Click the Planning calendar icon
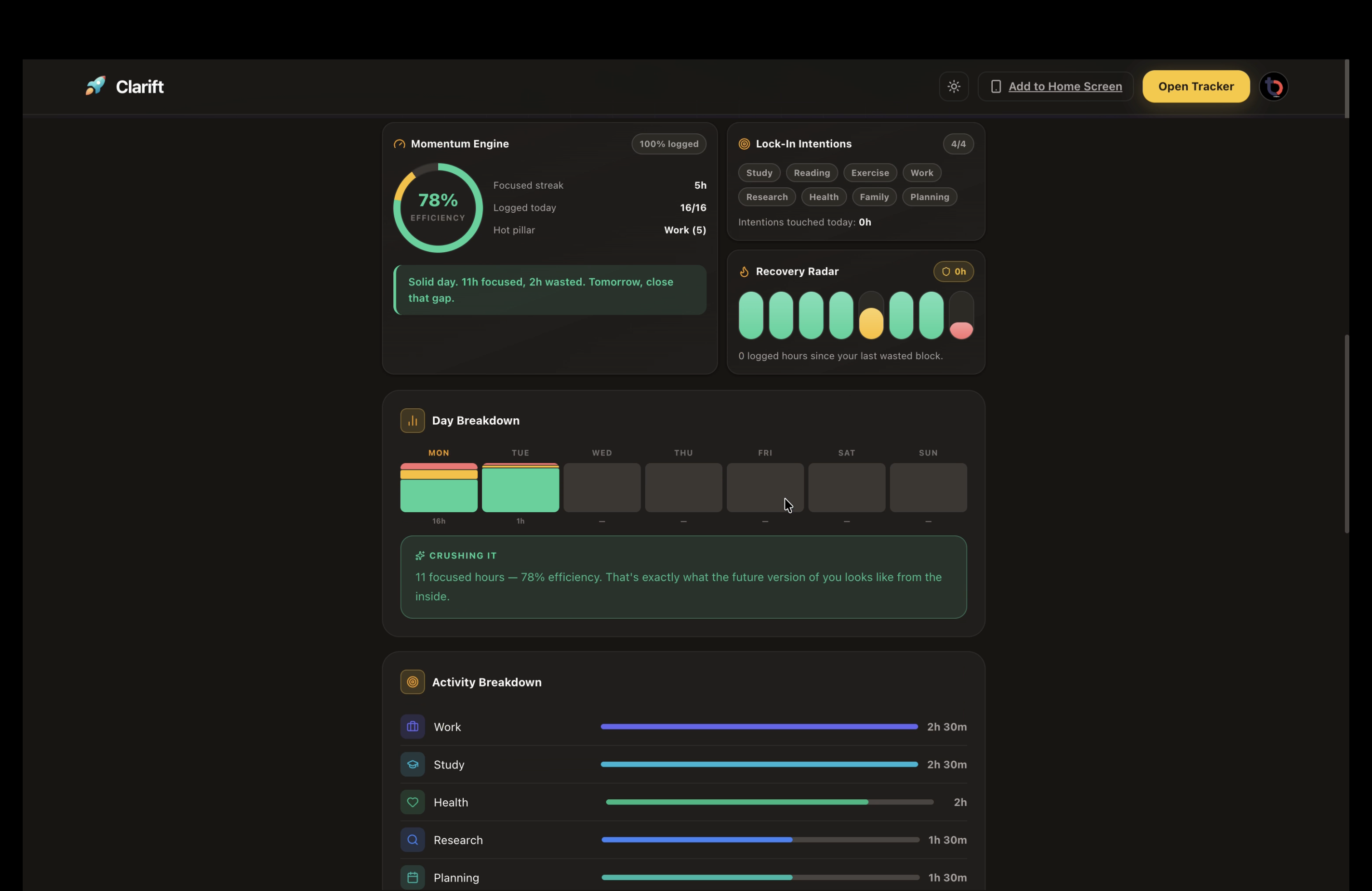Image resolution: width=1372 pixels, height=891 pixels. tap(412, 878)
